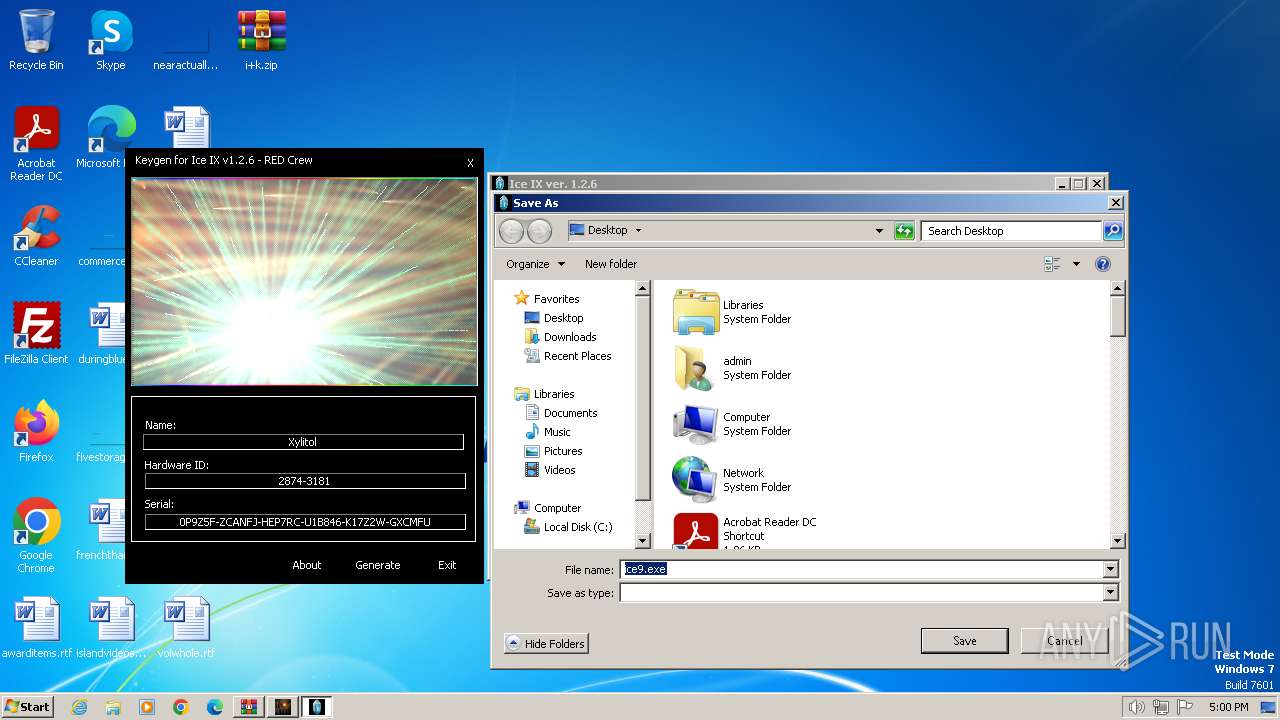Click the Forward arrow in Save As
This screenshot has width=1280, height=720.
539,231
